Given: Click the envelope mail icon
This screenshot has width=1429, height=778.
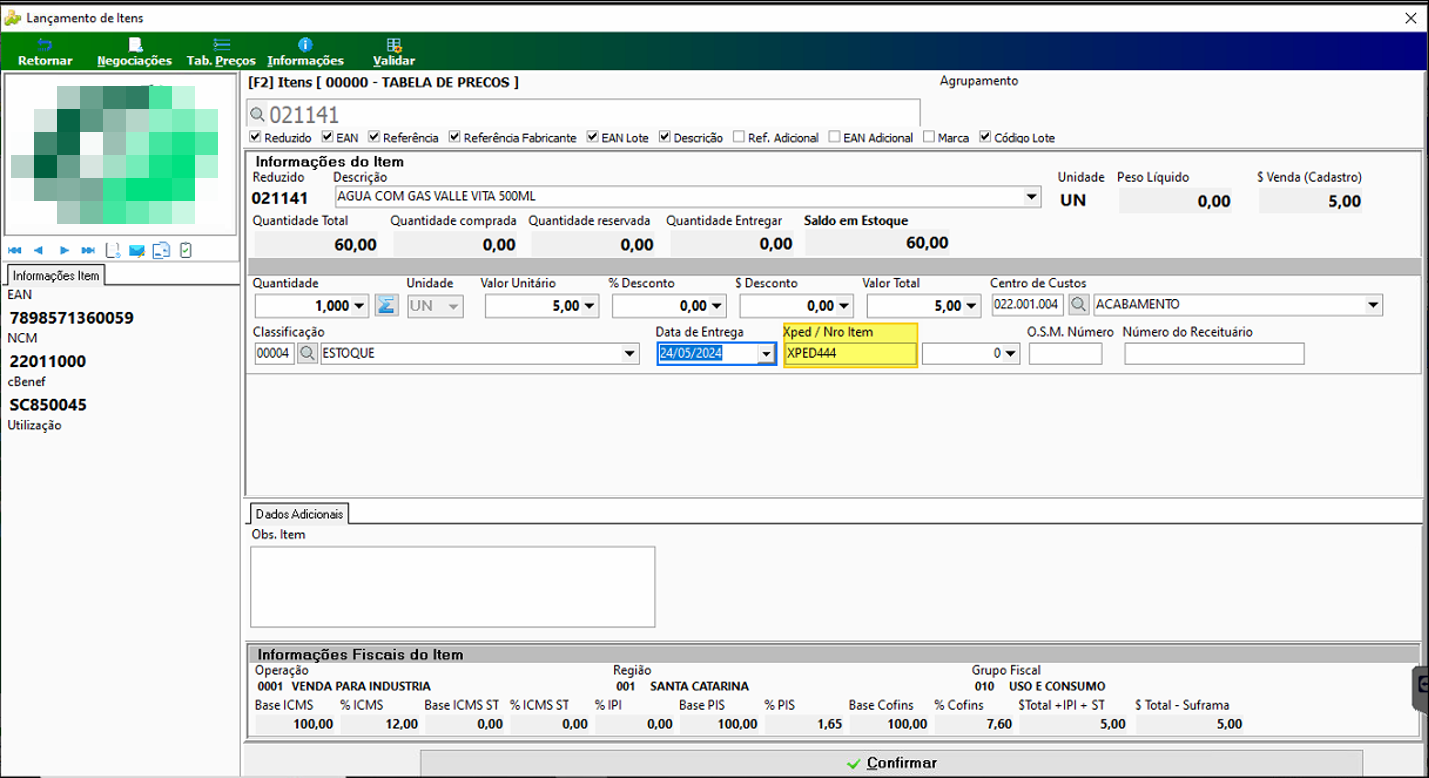Looking at the screenshot, I should (x=136, y=250).
